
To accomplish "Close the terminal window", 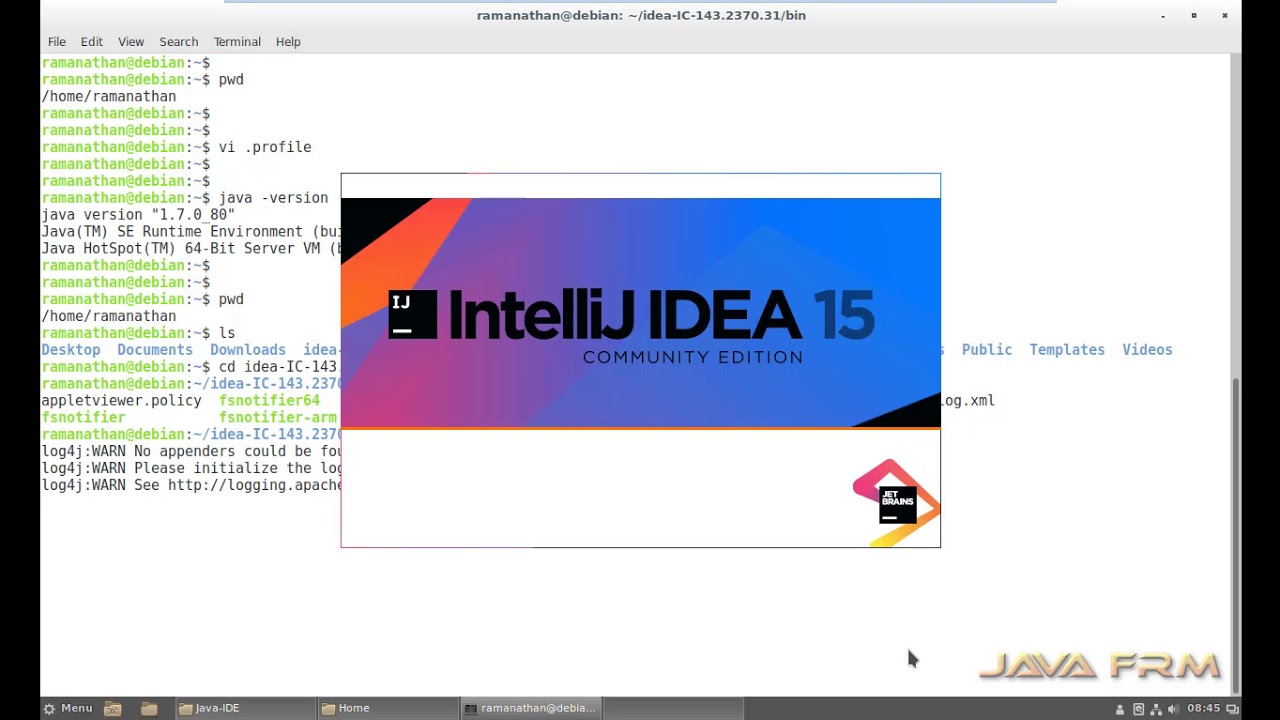I will (x=1225, y=15).
